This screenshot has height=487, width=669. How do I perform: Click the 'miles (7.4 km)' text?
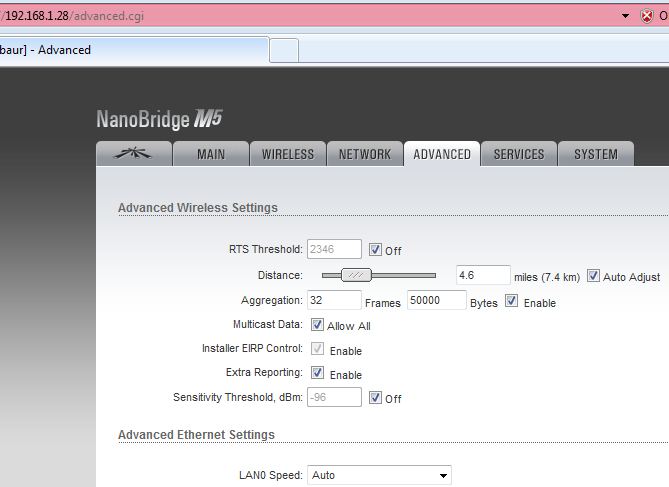point(547,277)
